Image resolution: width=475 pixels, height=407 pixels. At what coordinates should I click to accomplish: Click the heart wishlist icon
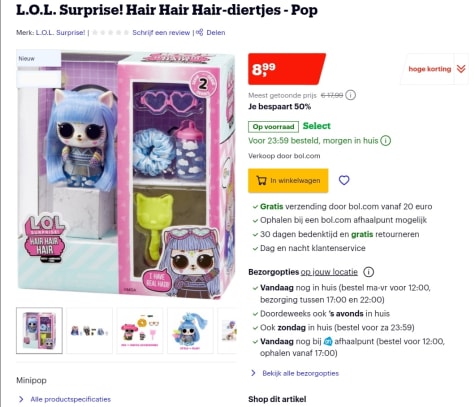point(344,180)
